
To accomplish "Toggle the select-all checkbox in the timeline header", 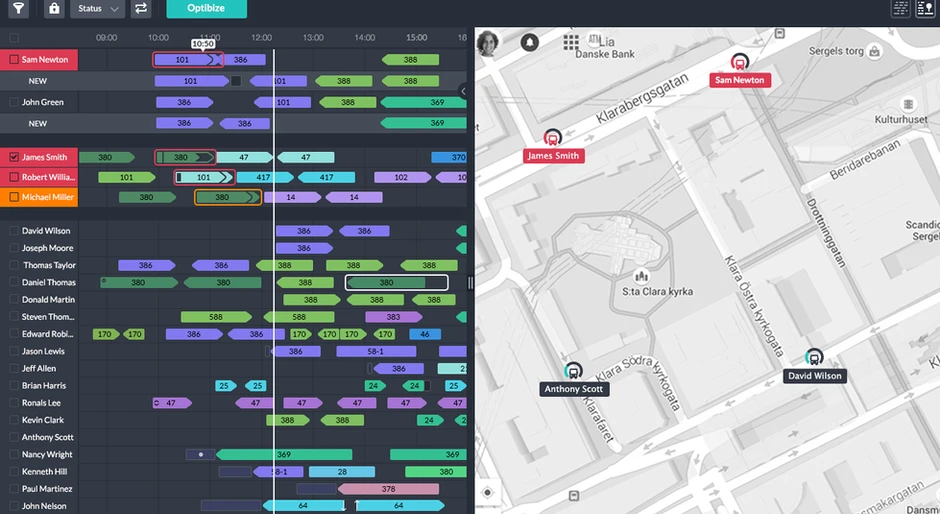I will tap(14, 38).
